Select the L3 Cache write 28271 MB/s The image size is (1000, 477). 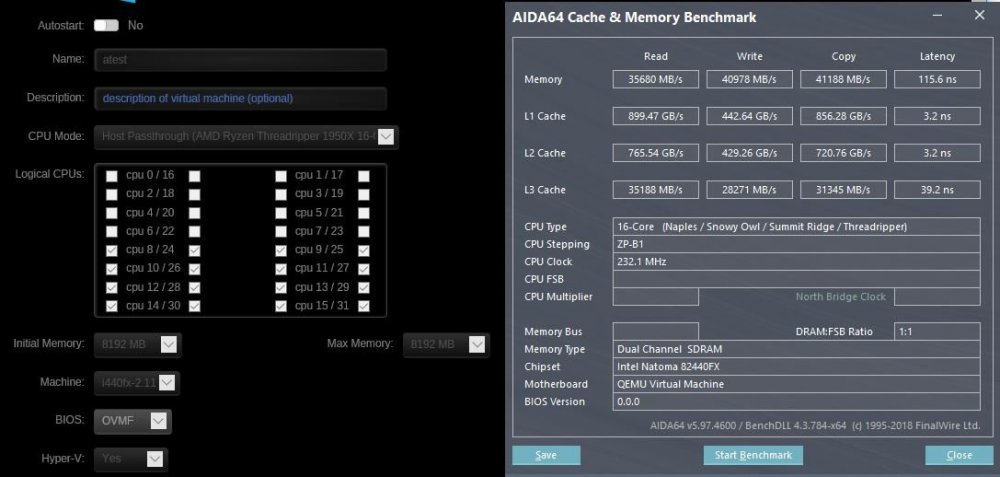(749, 189)
